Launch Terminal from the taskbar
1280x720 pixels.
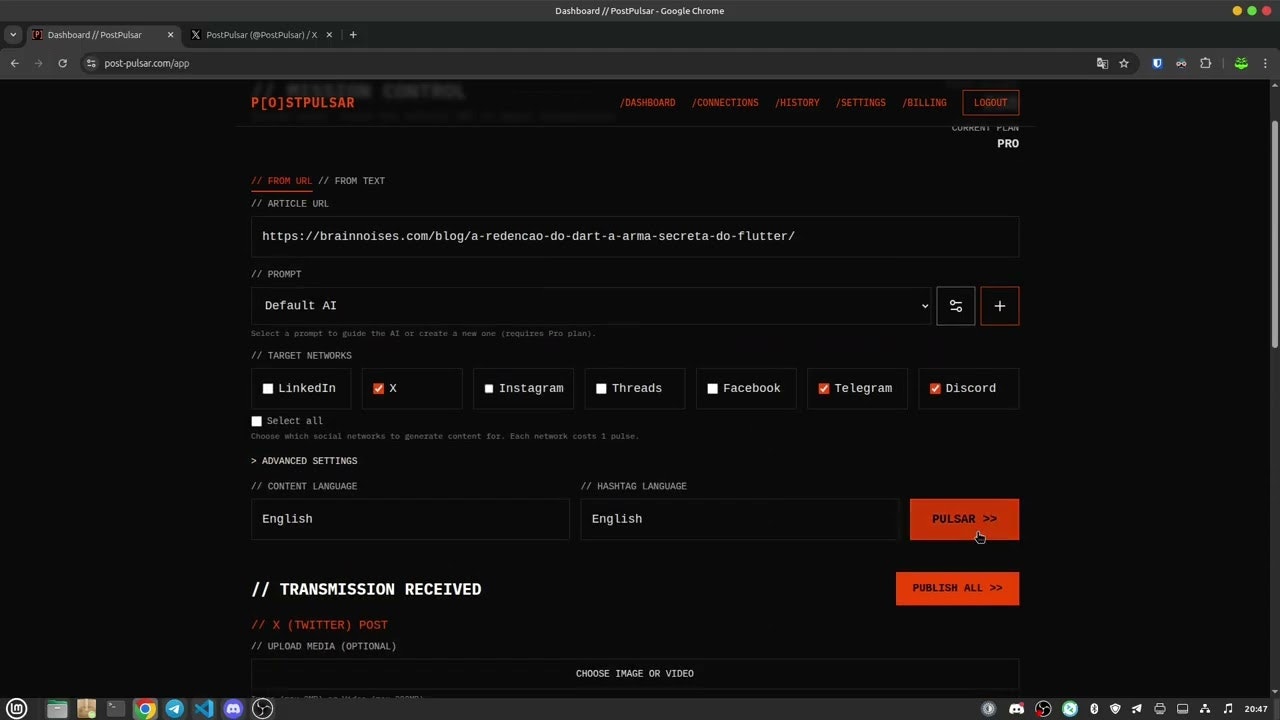(x=116, y=709)
